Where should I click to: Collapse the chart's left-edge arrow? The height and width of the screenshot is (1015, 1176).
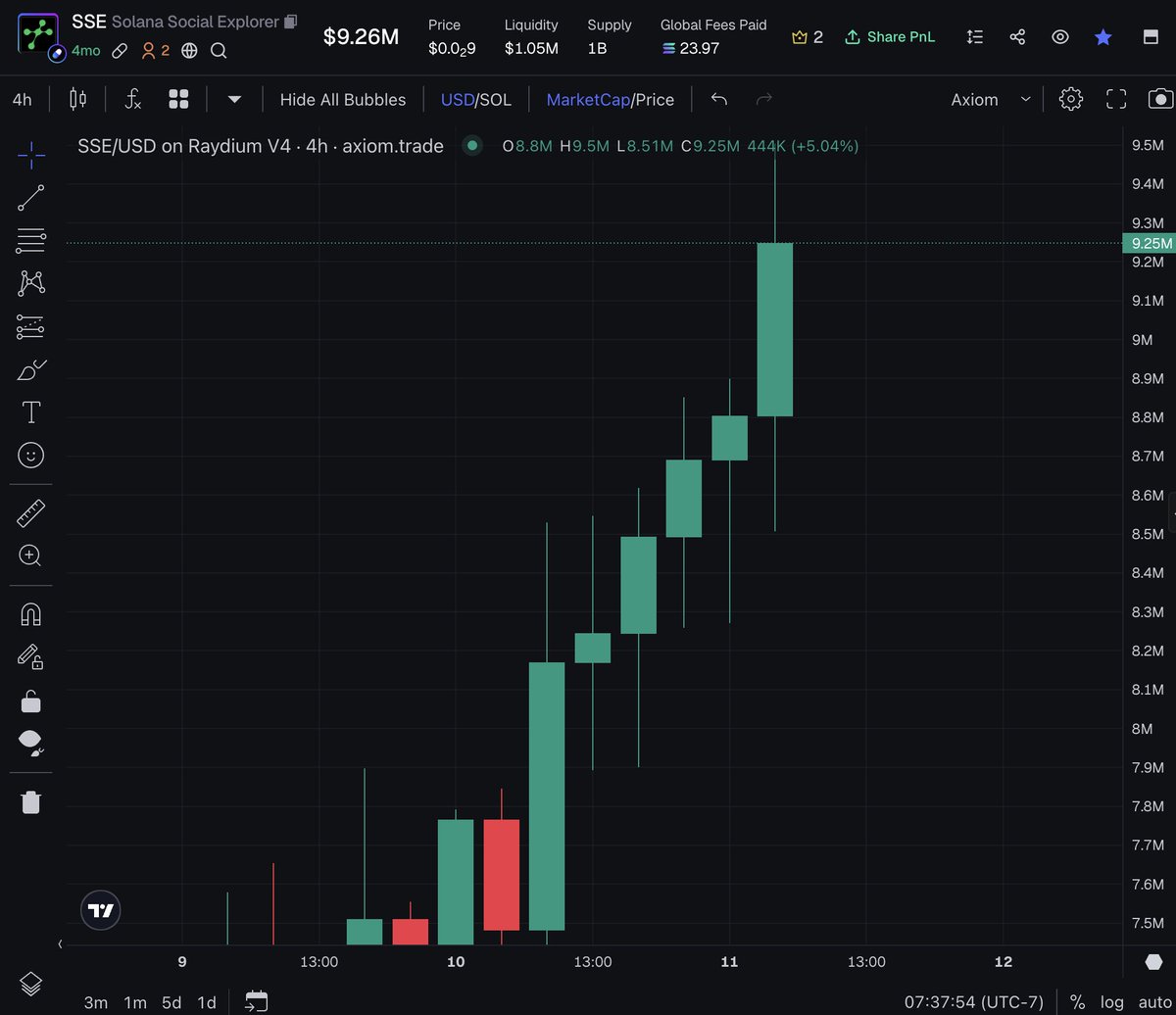click(x=60, y=944)
